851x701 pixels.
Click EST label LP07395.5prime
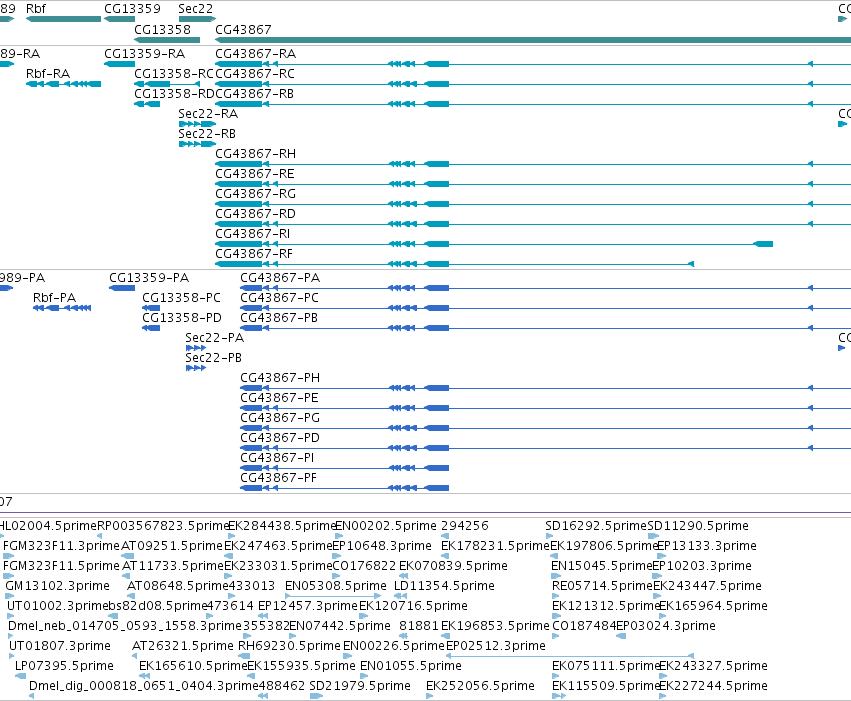click(x=65, y=666)
